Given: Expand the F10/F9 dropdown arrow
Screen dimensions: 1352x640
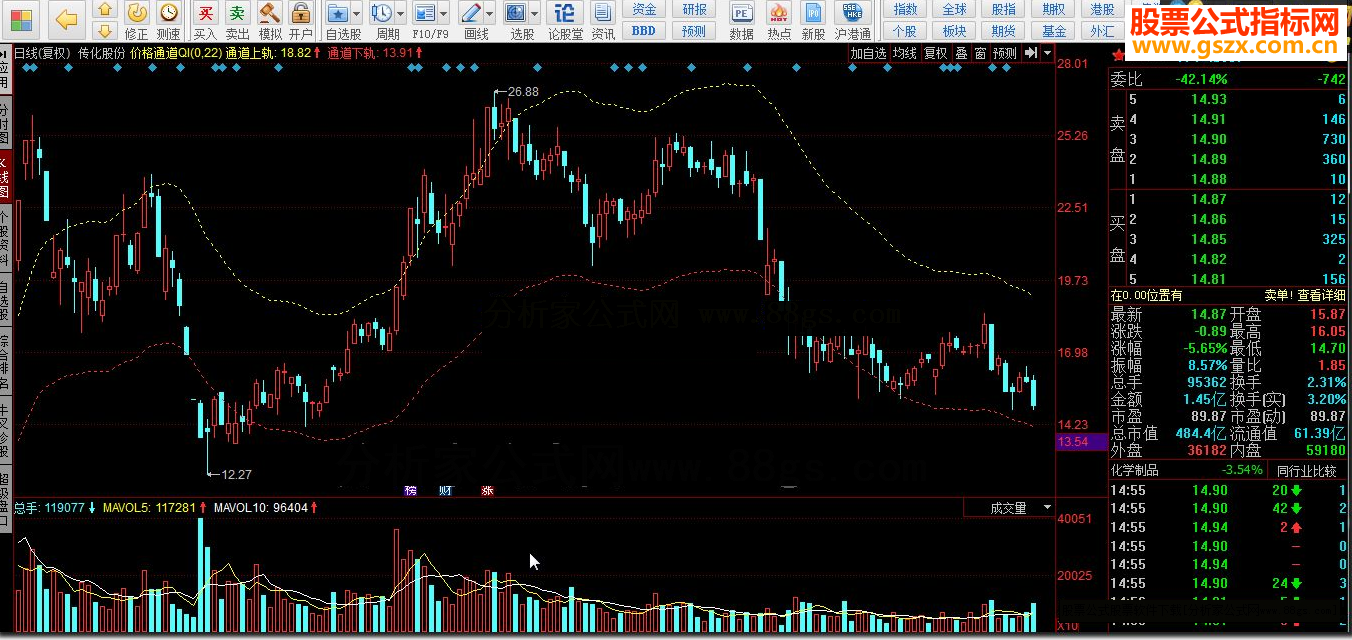Looking at the screenshot, I should pos(444,14).
